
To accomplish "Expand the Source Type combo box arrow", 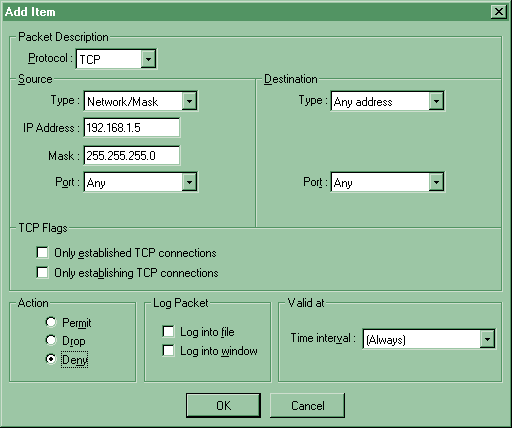I will (189, 101).
